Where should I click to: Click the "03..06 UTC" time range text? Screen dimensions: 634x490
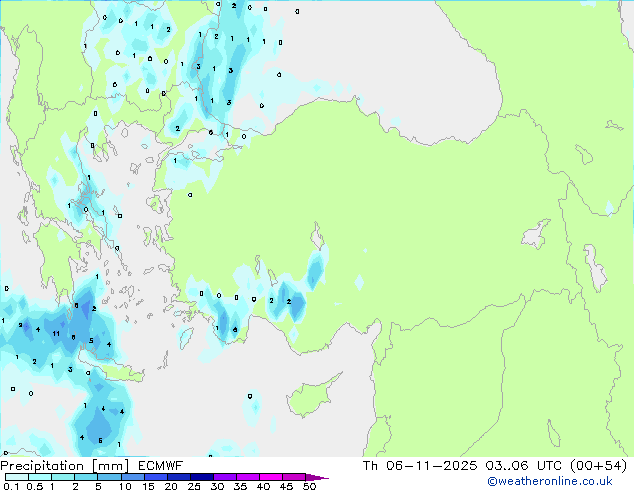point(524,466)
